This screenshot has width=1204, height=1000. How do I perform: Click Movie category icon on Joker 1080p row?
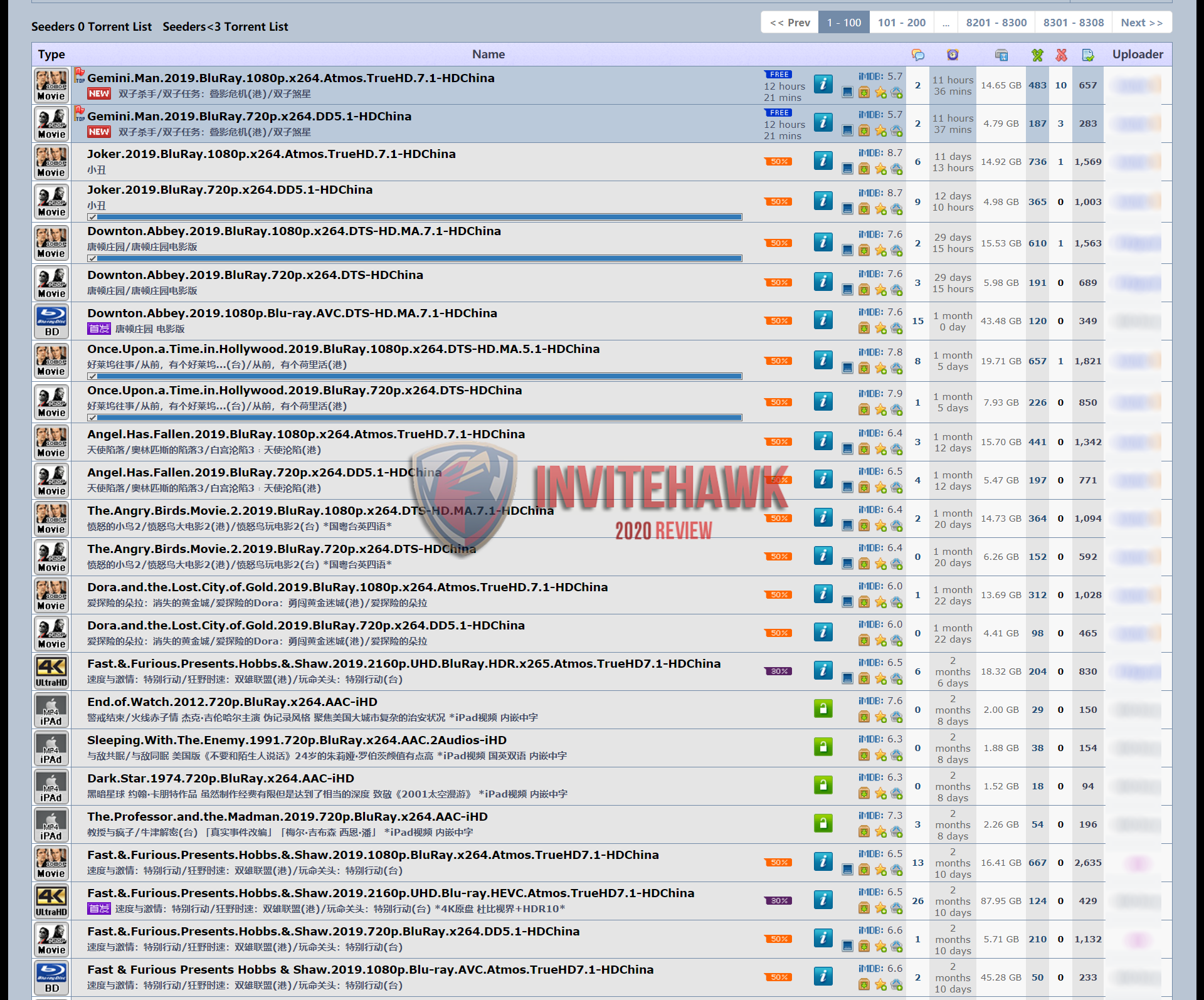coord(51,162)
